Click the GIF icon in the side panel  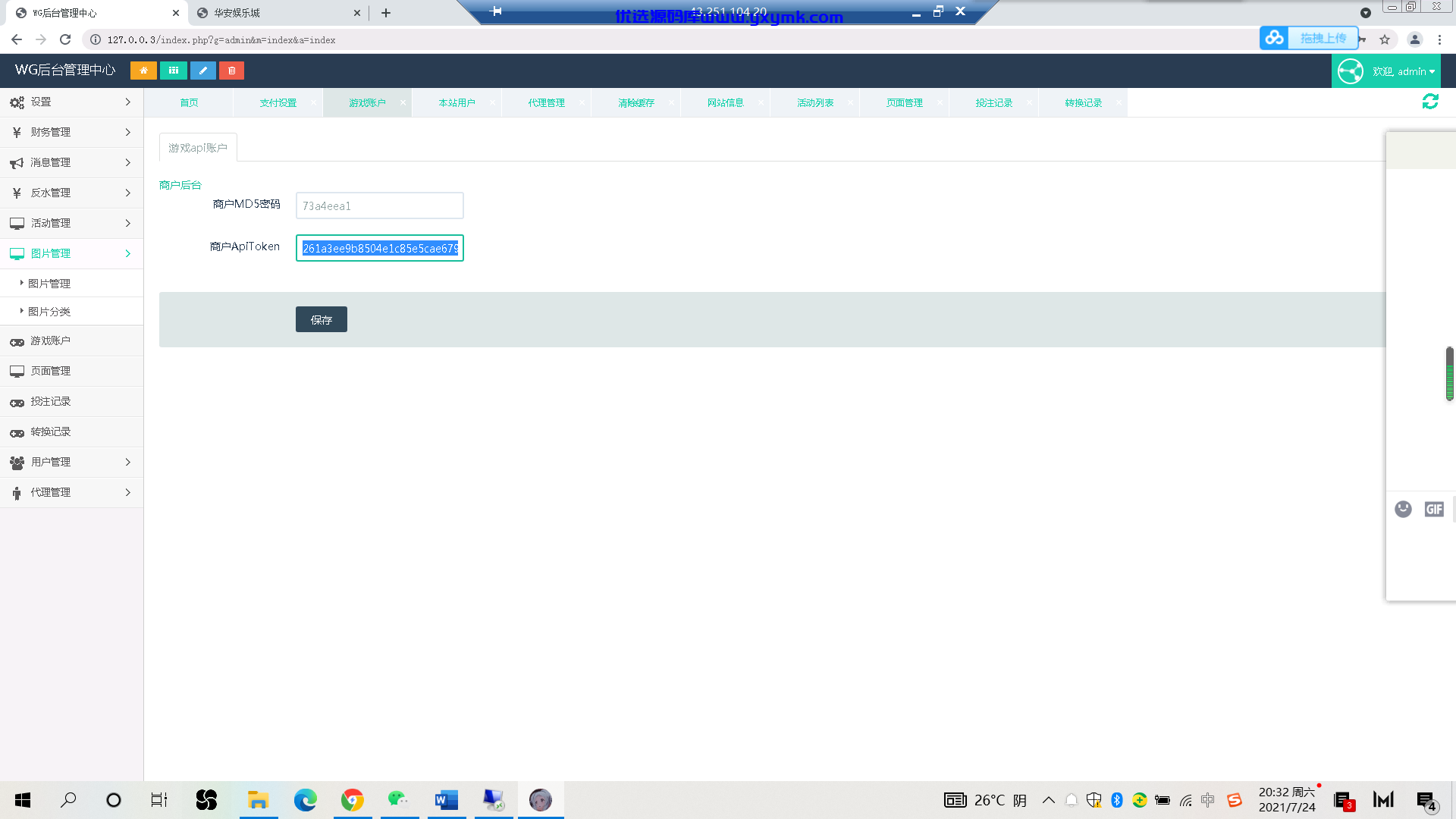[1434, 509]
